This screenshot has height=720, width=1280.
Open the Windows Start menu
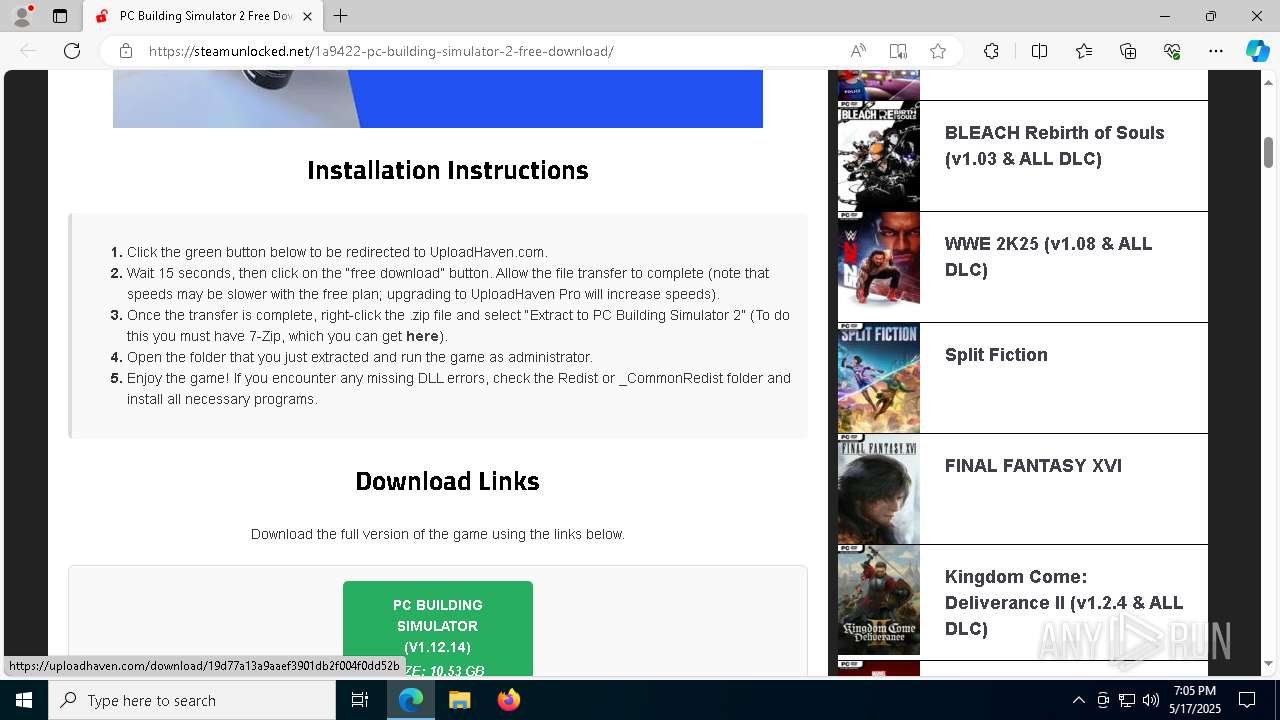(x=24, y=700)
